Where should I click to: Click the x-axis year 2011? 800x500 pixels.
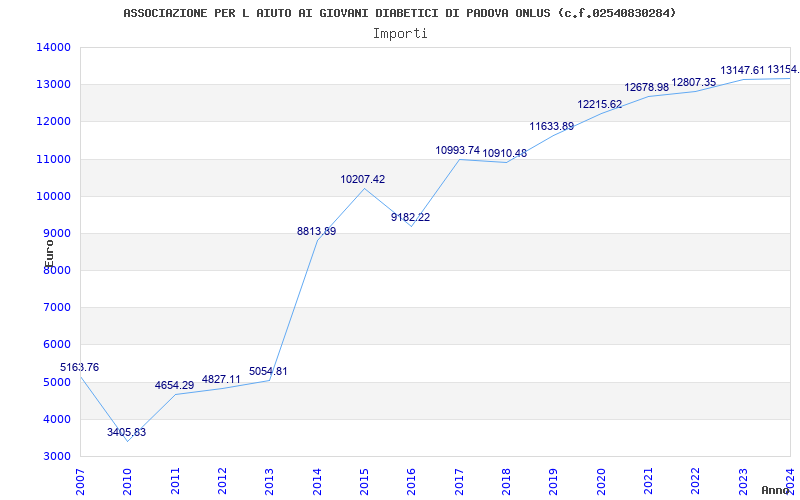175,481
